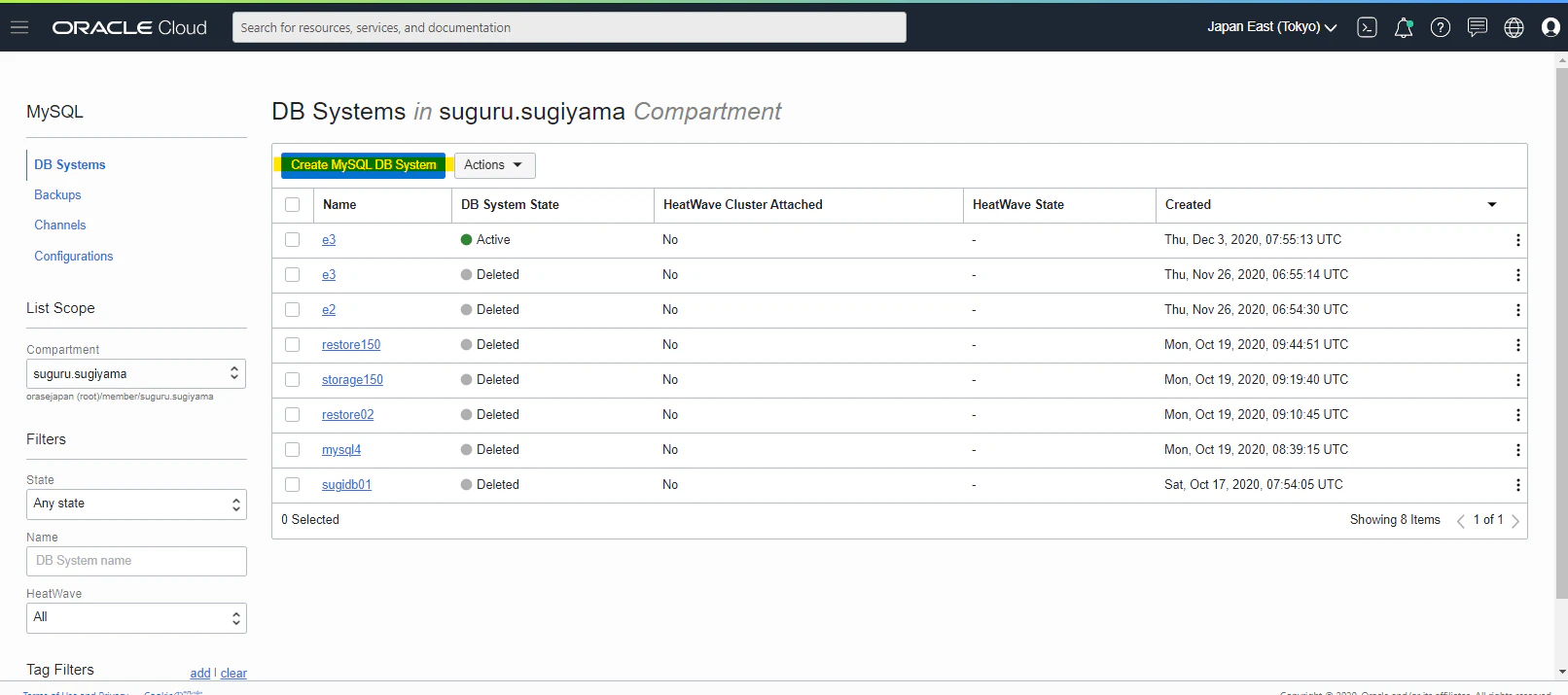This screenshot has width=1568, height=695.
Task: Open the announcements bell icon
Action: 1404,27
